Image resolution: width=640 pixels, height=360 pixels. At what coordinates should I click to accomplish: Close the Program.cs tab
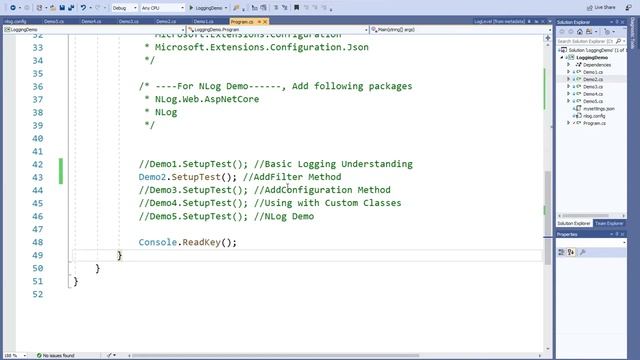click(x=265, y=22)
